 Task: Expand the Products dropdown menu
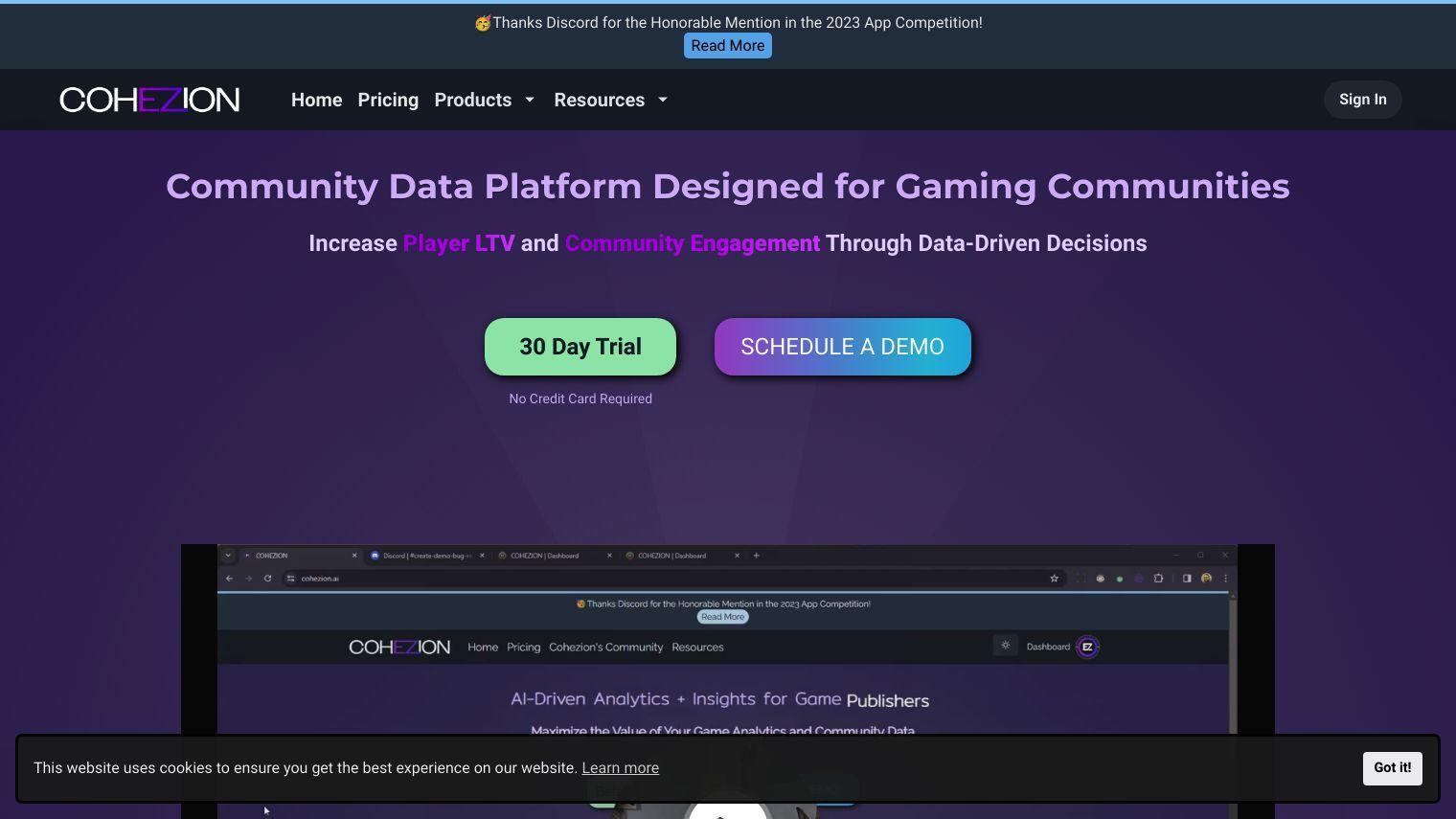point(484,100)
